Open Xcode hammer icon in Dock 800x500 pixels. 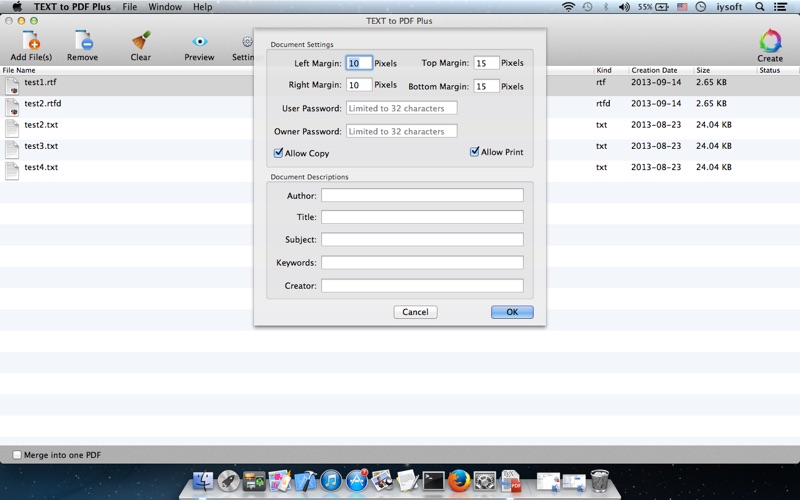pyautogui.click(x=305, y=481)
